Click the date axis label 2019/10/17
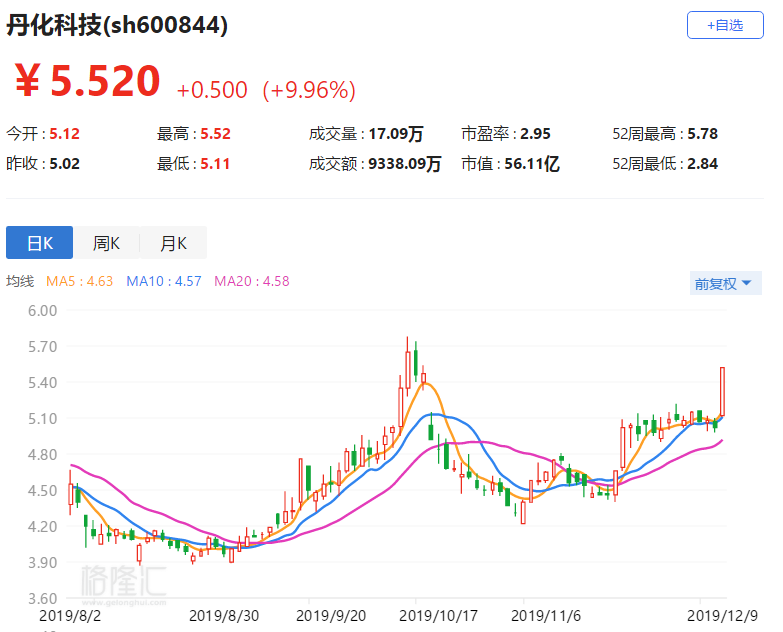This screenshot has height=632, width=783. tap(438, 616)
